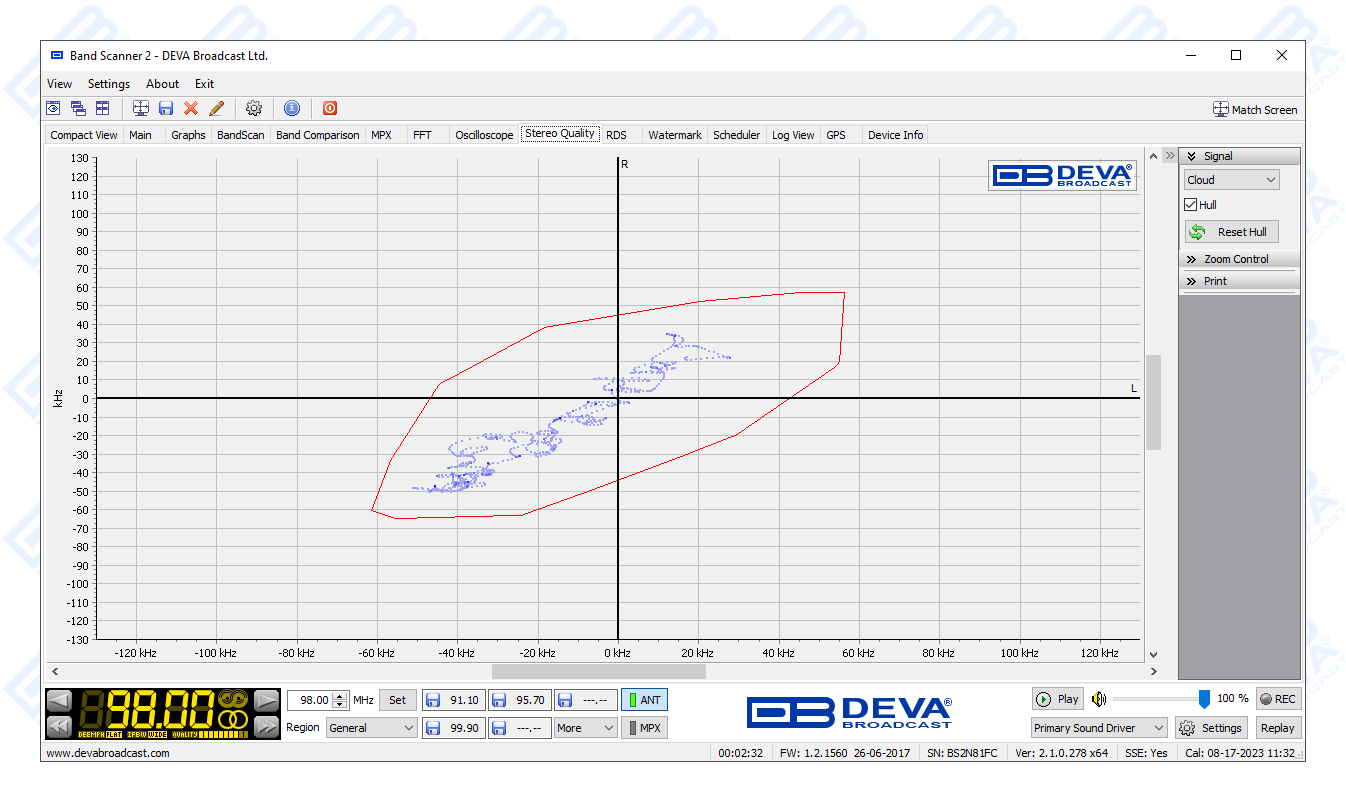Open the Settings menu
This screenshot has height=802, width=1346.
[109, 84]
